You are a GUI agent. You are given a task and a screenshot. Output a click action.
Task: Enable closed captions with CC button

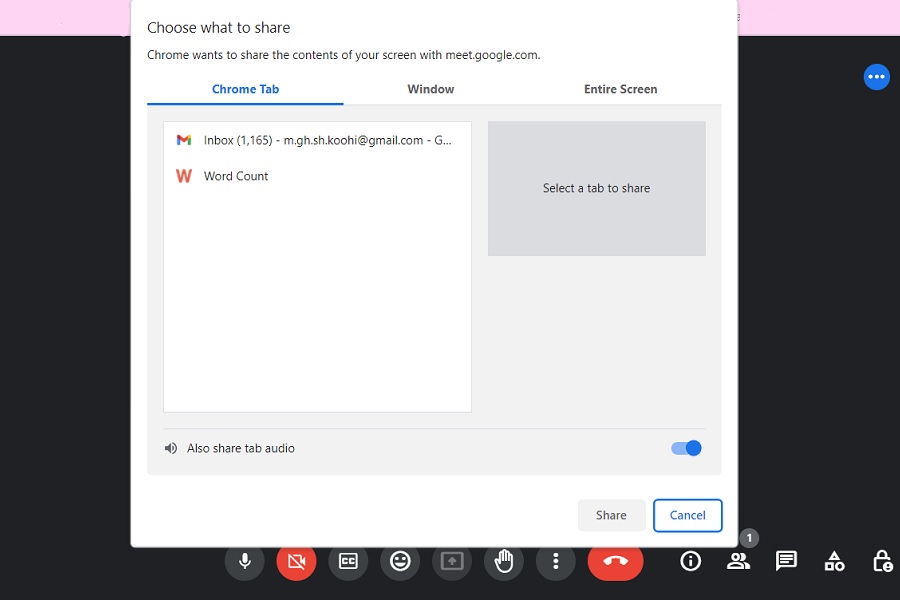[x=348, y=561]
